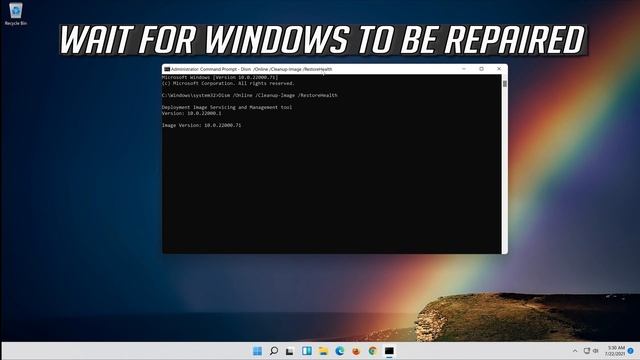Viewport: 640px width, 360px height.
Task: Select the Command Prompt taskbar icon
Action: [x=389, y=351]
